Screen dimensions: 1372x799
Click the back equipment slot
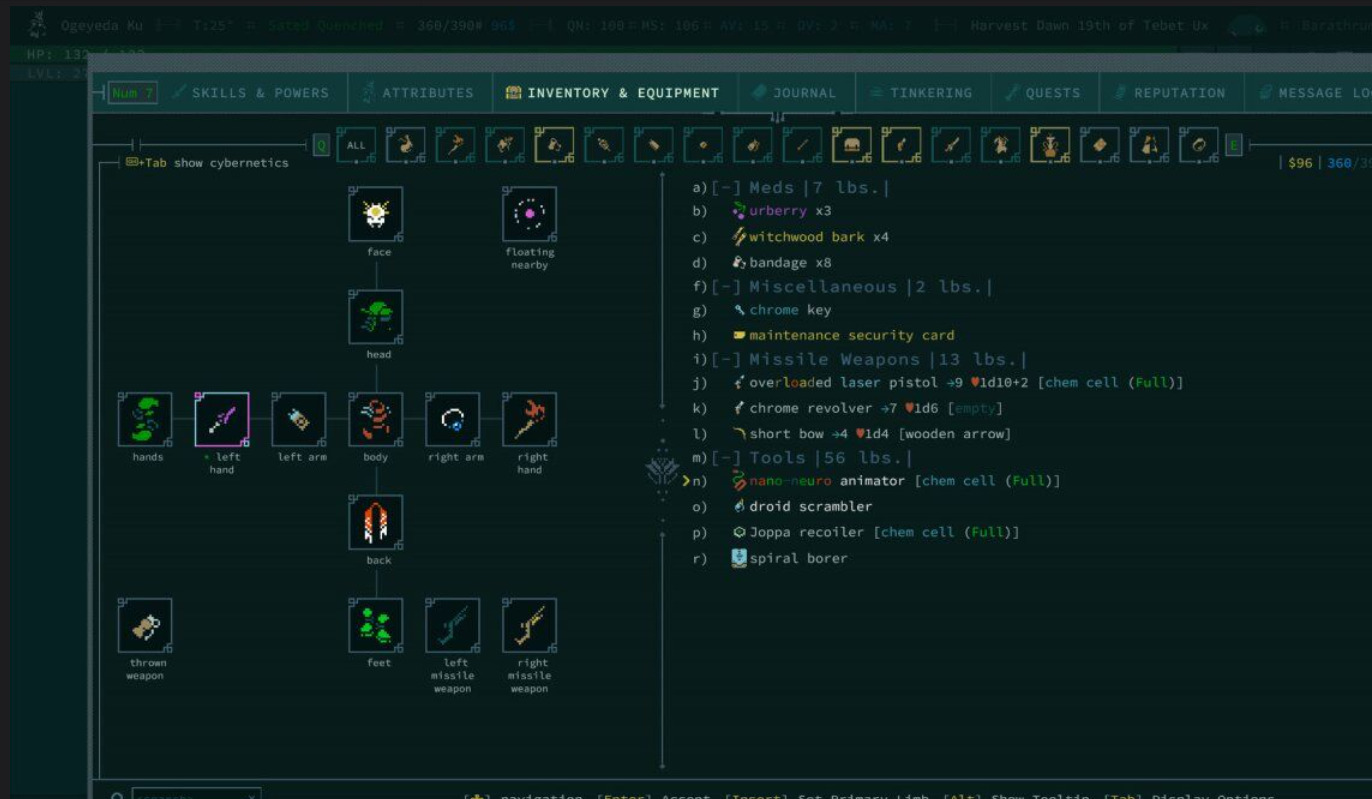click(x=376, y=522)
